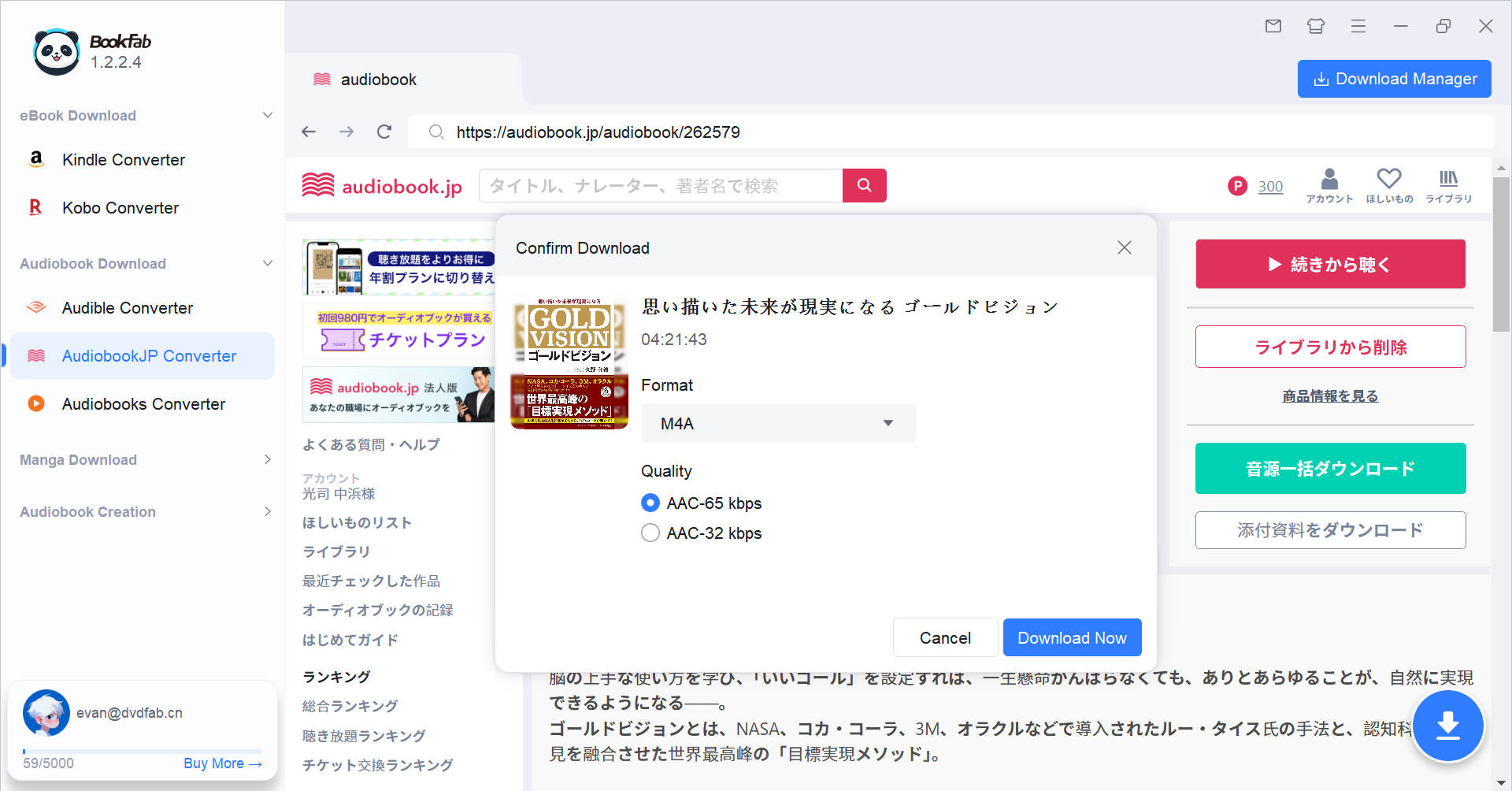The height and width of the screenshot is (791, 1512).
Task: Open Audible Converter in sidebar
Action: 128,308
